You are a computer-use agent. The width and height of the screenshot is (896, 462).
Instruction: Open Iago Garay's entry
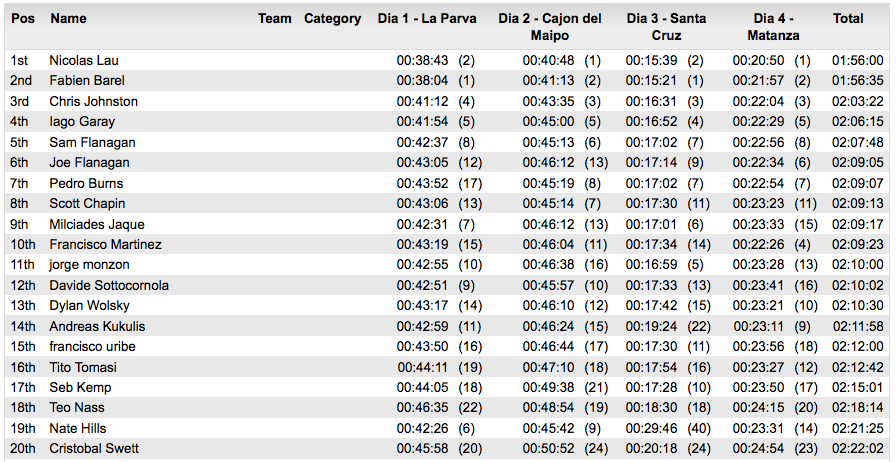pyautogui.click(x=82, y=122)
